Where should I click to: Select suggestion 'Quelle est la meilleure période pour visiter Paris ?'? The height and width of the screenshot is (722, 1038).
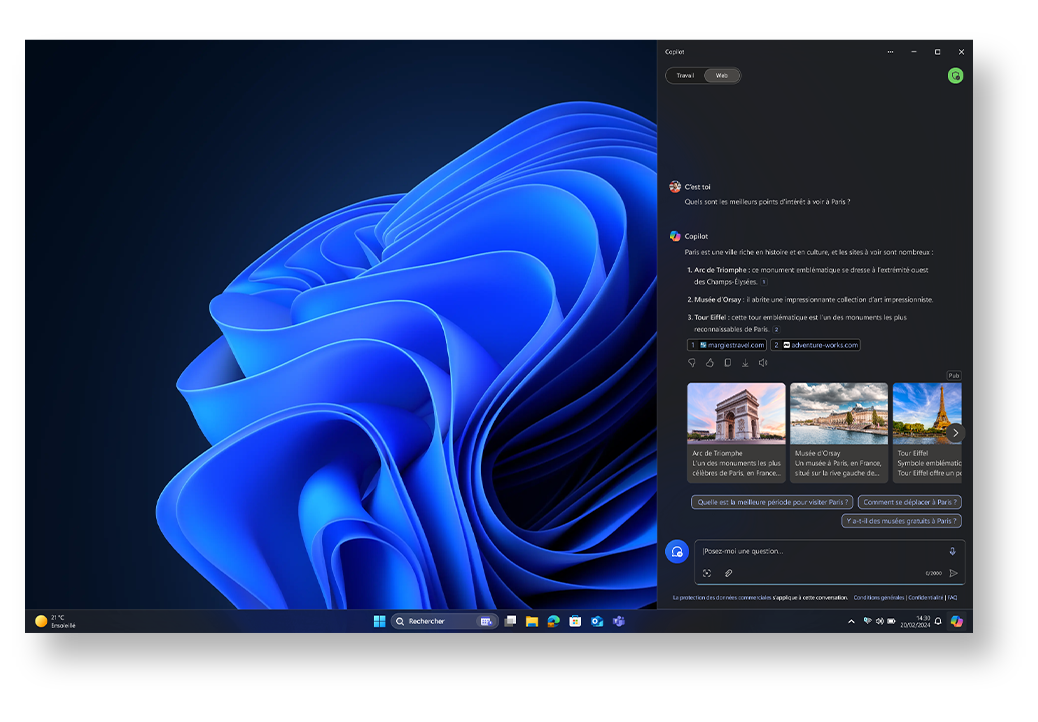(772, 502)
